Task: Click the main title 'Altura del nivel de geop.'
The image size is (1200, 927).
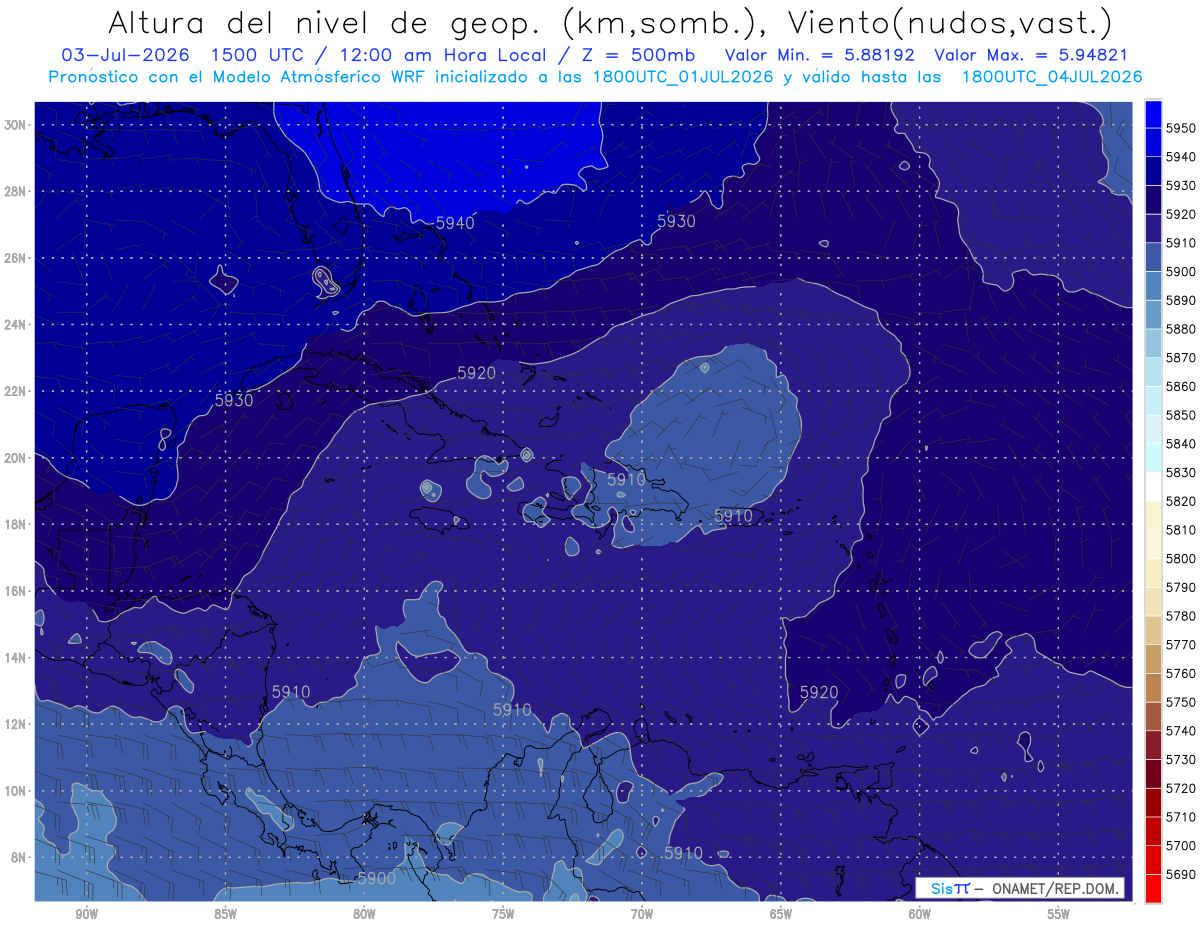Action: pos(327,21)
